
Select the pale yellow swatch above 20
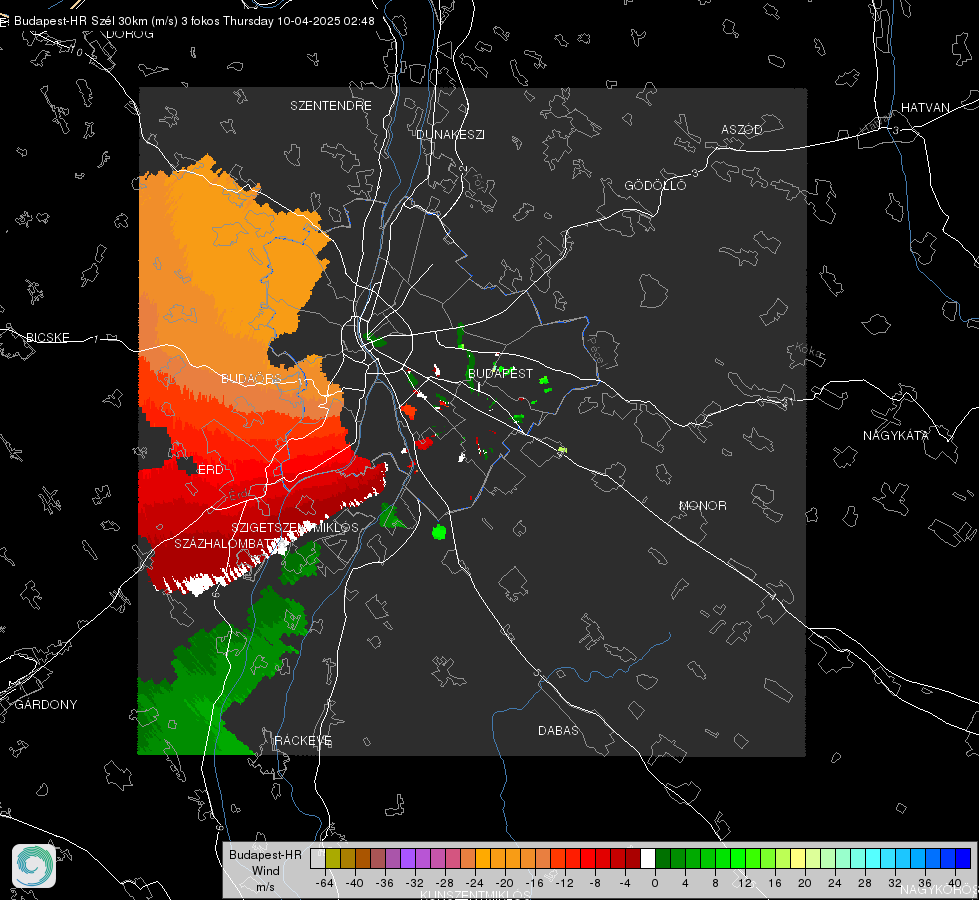click(799, 858)
